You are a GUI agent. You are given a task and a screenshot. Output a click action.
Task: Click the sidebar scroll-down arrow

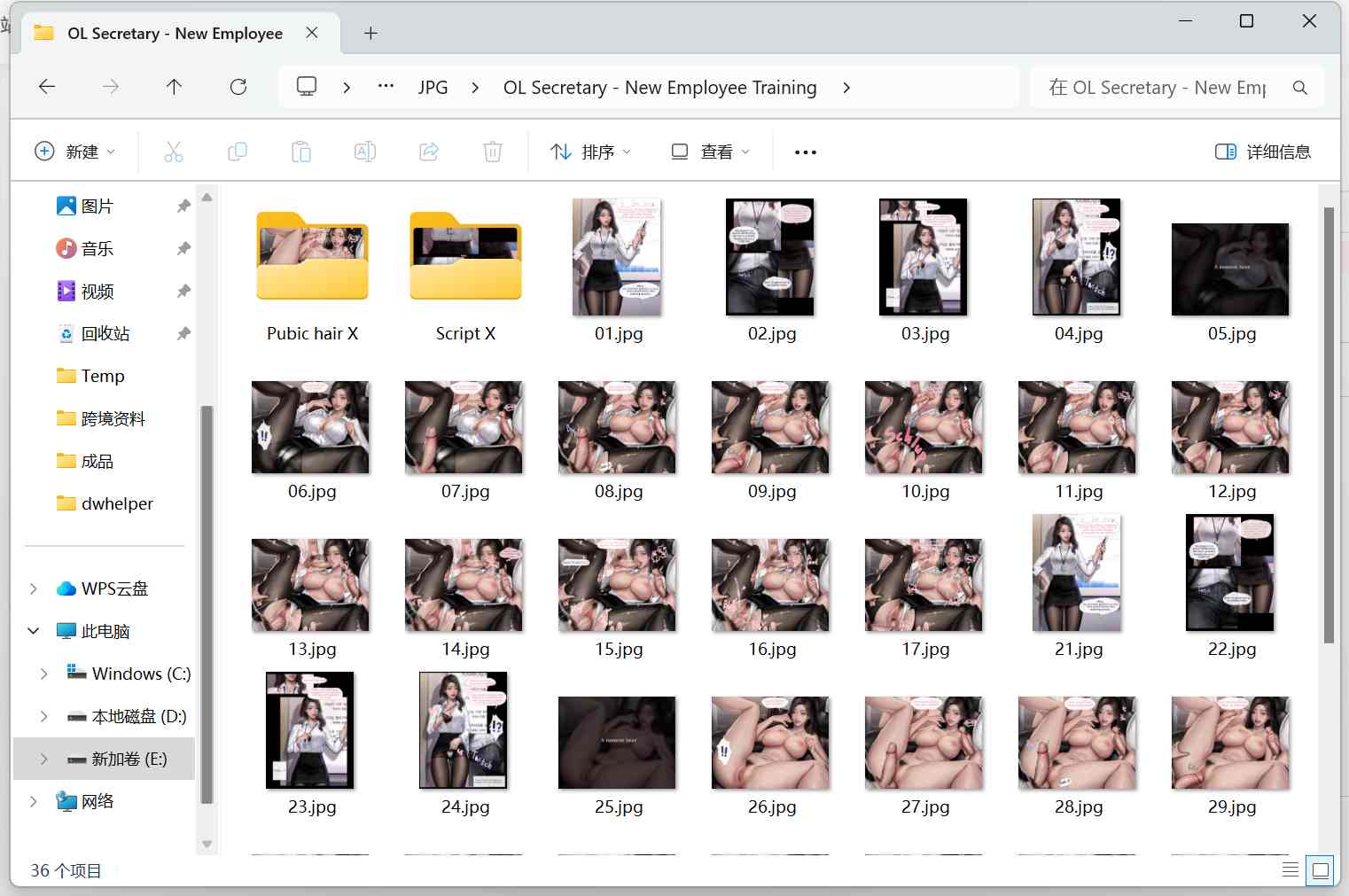tap(207, 845)
